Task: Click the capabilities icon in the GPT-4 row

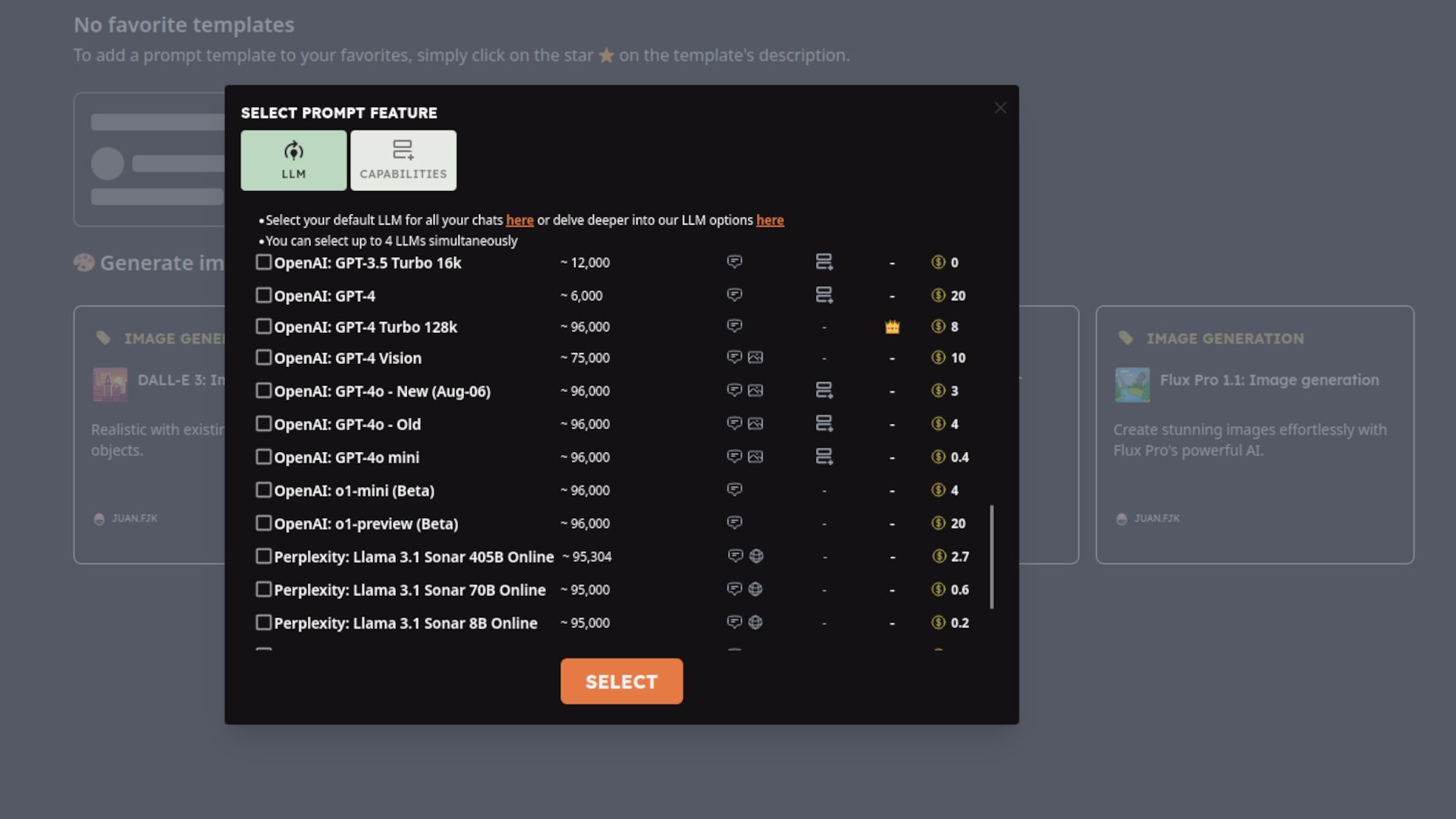Action: 824,295
